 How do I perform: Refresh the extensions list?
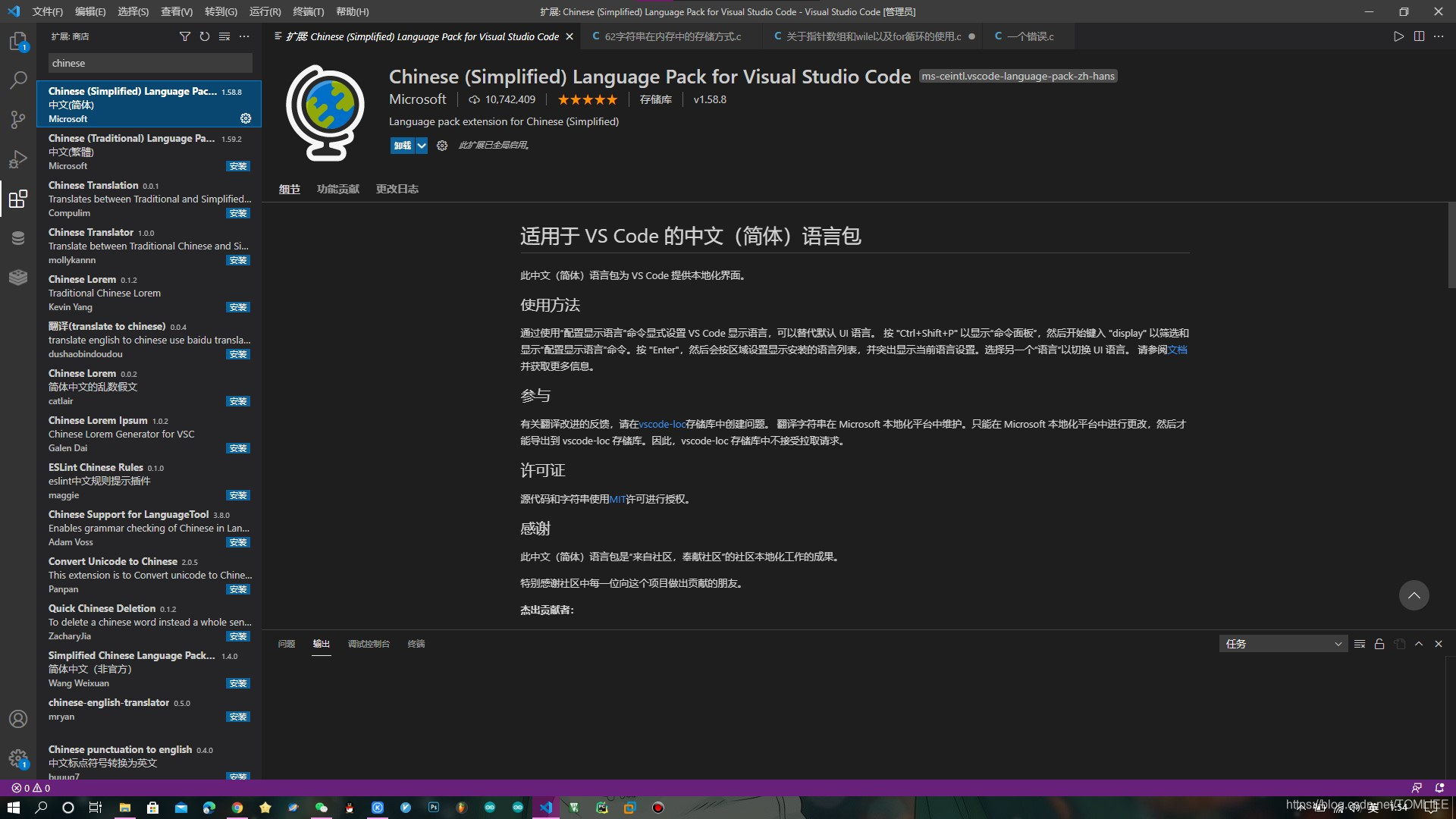point(204,36)
